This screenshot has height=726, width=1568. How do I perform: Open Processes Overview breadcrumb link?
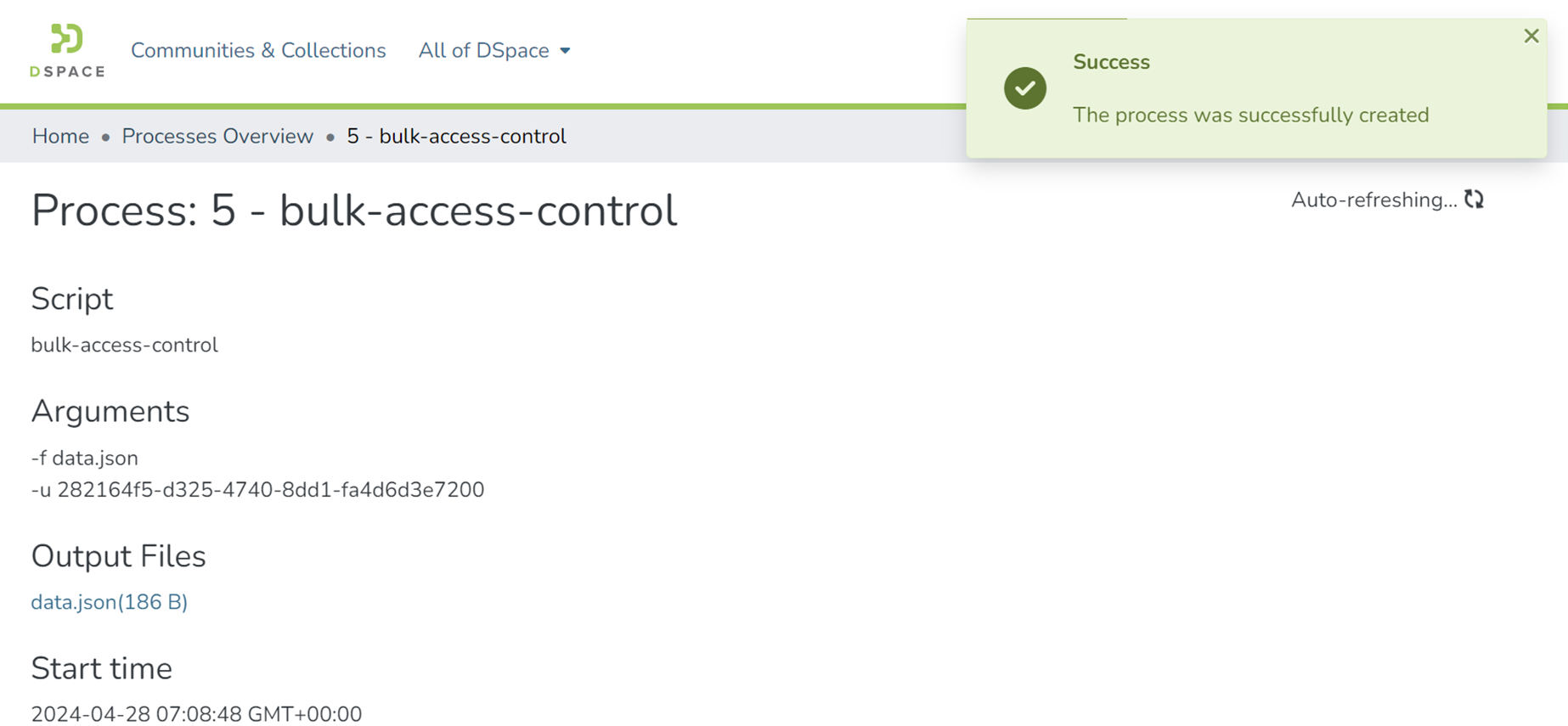pos(217,137)
